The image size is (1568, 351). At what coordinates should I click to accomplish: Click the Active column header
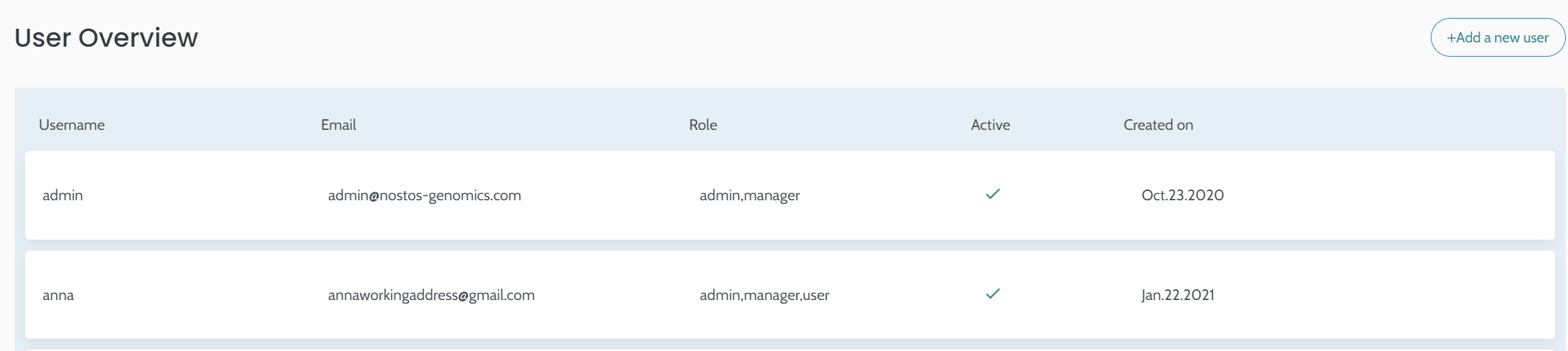(x=990, y=125)
